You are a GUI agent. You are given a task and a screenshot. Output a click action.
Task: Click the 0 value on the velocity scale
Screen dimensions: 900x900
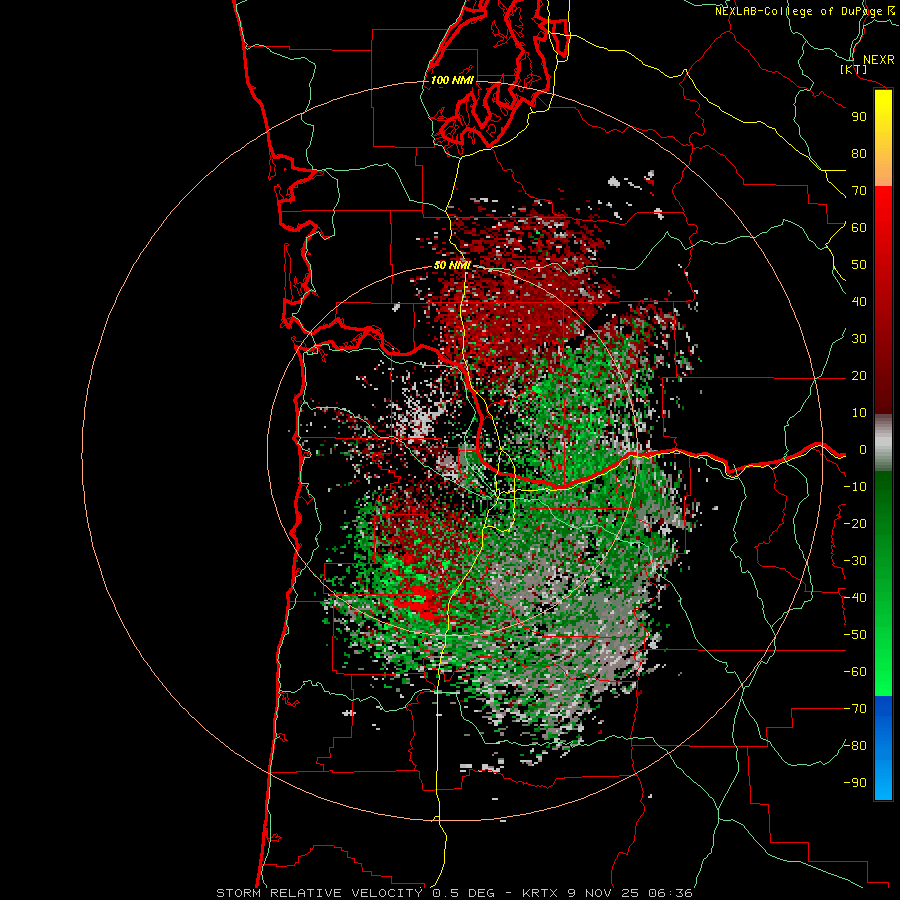click(x=863, y=450)
